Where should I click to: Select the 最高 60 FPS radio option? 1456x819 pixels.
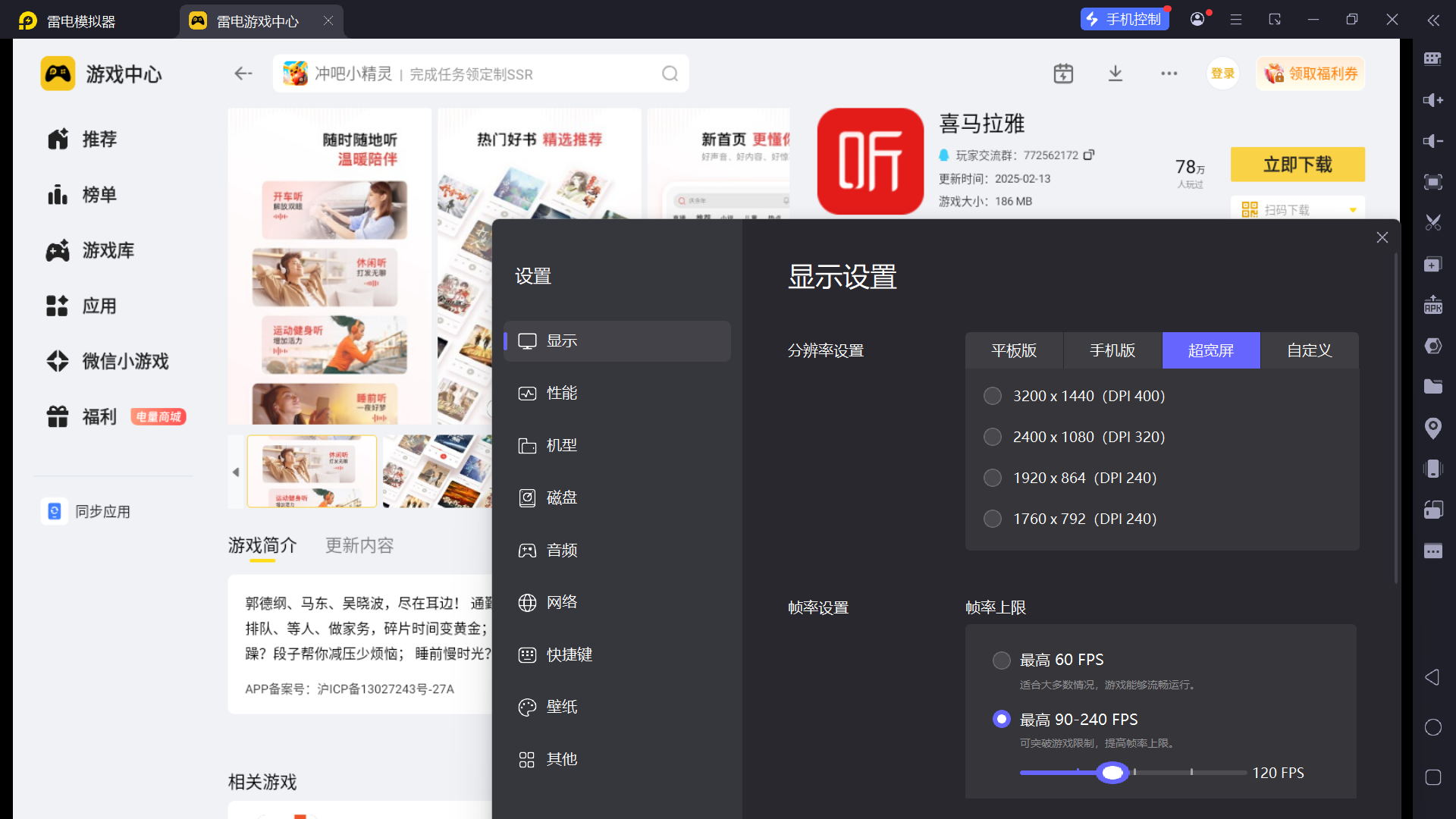(x=1002, y=660)
